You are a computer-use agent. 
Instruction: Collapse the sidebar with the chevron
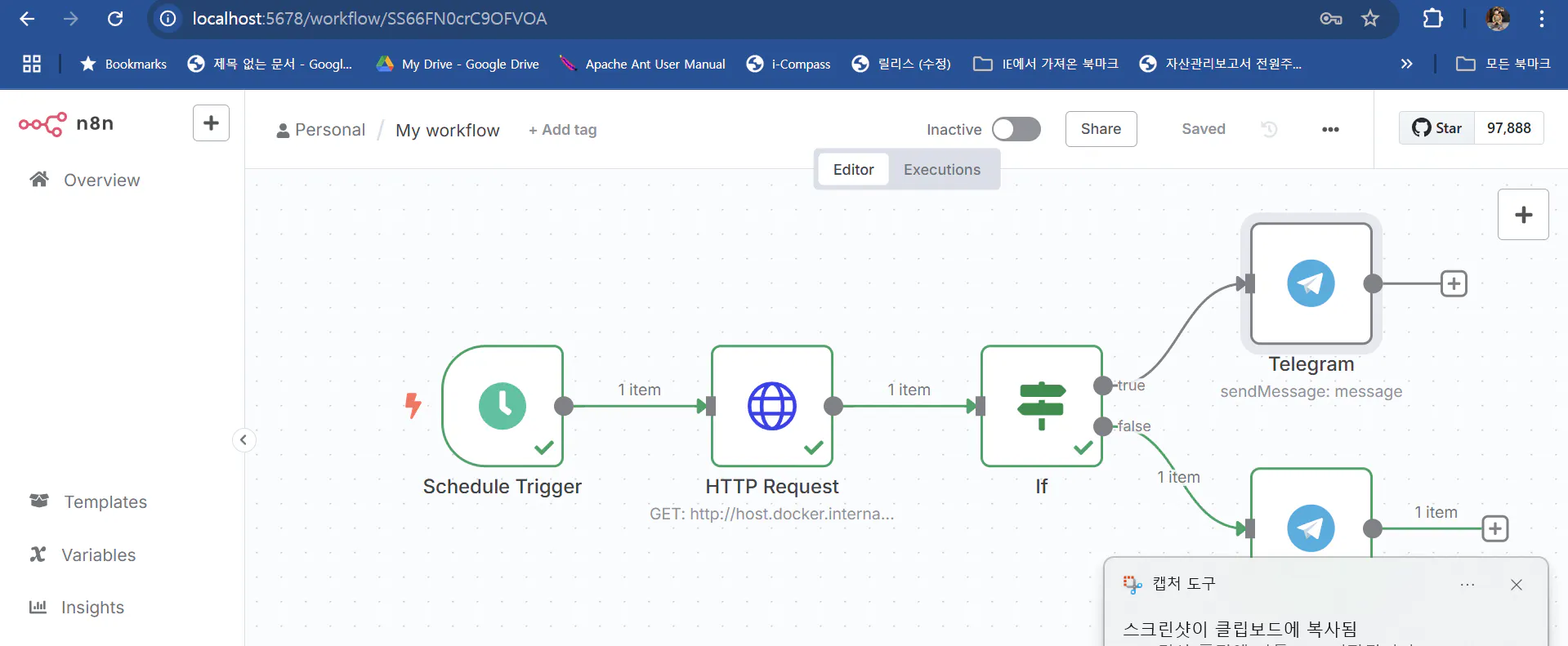pos(243,440)
